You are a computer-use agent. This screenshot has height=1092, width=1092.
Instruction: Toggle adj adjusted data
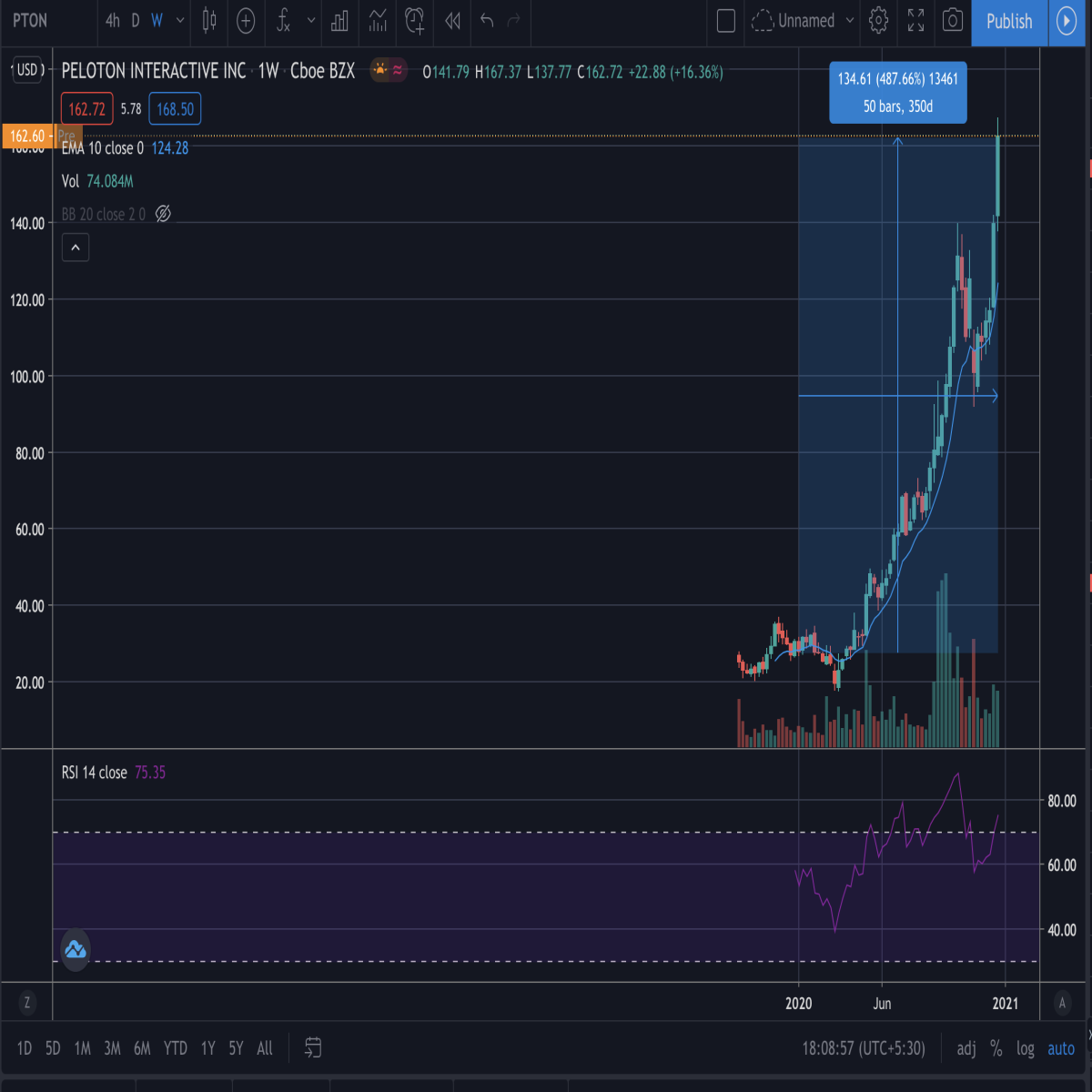[966, 1048]
